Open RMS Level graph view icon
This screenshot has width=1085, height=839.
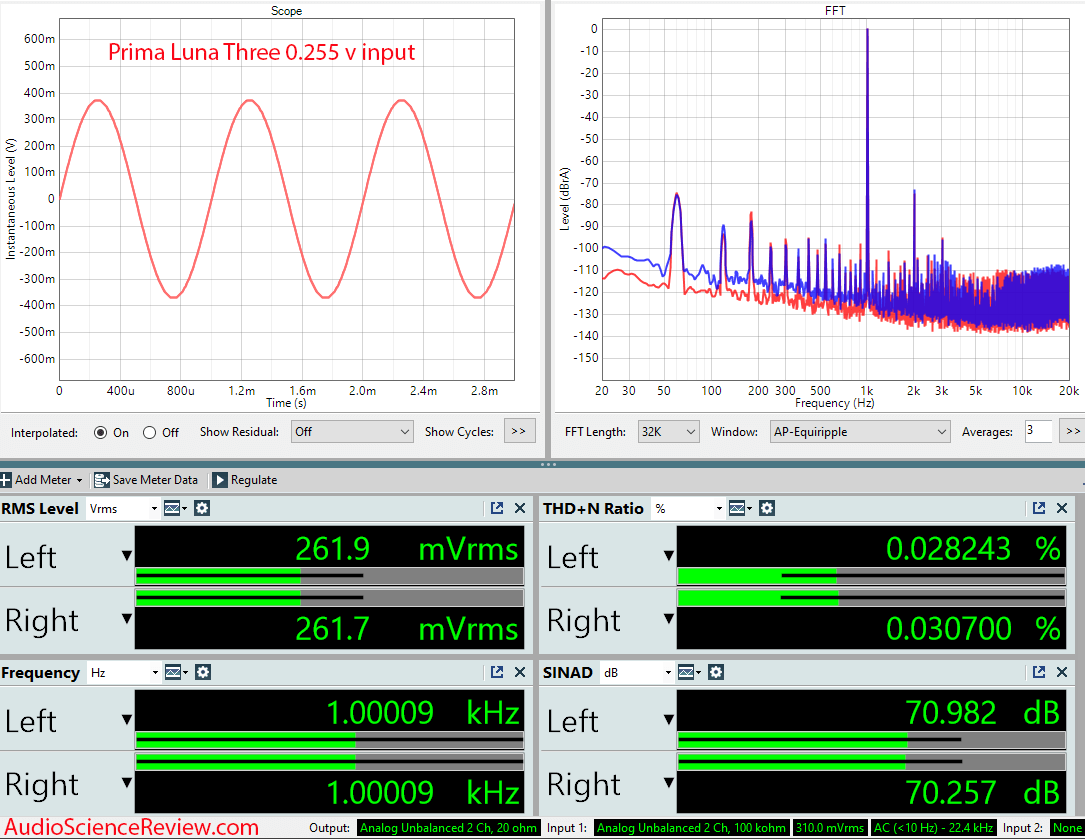[171, 509]
